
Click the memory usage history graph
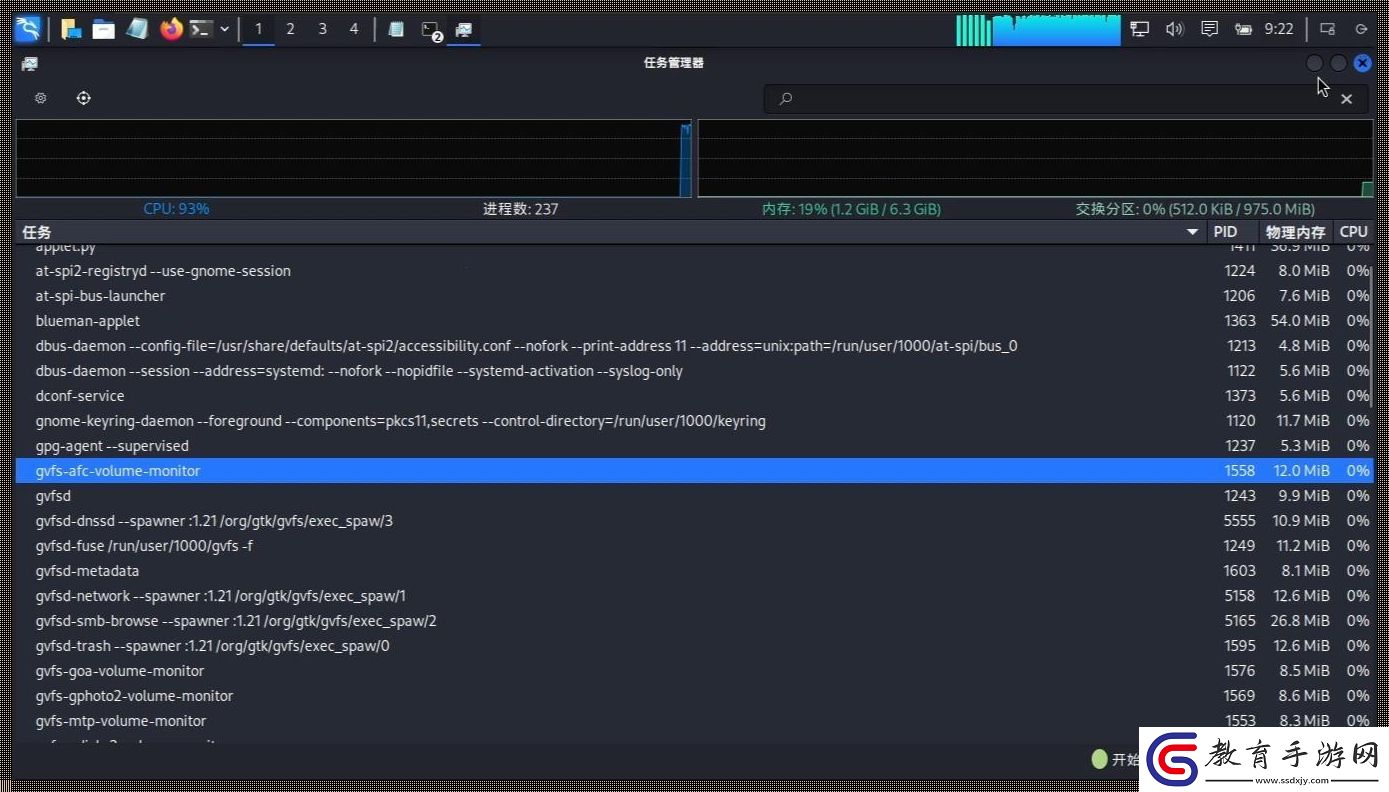[x=1035, y=158]
